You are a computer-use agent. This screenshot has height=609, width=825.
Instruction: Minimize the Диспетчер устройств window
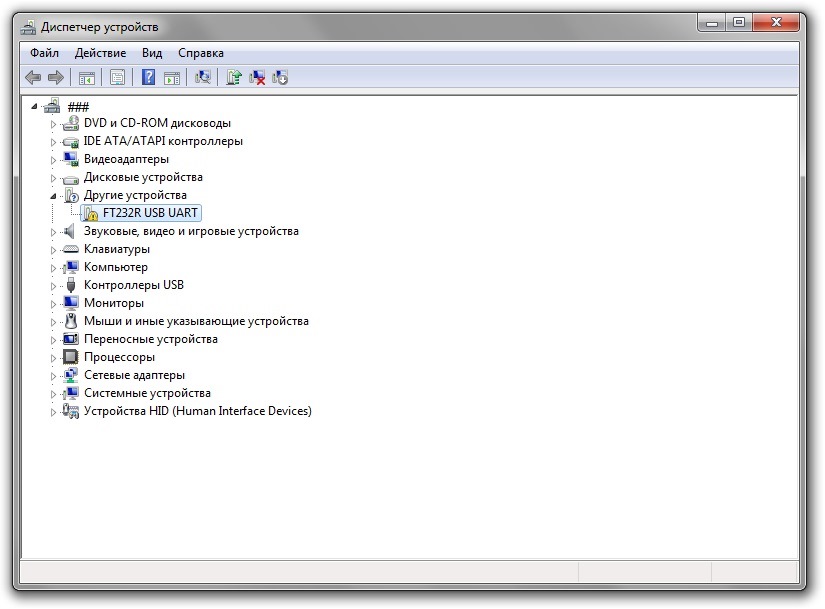click(x=712, y=23)
